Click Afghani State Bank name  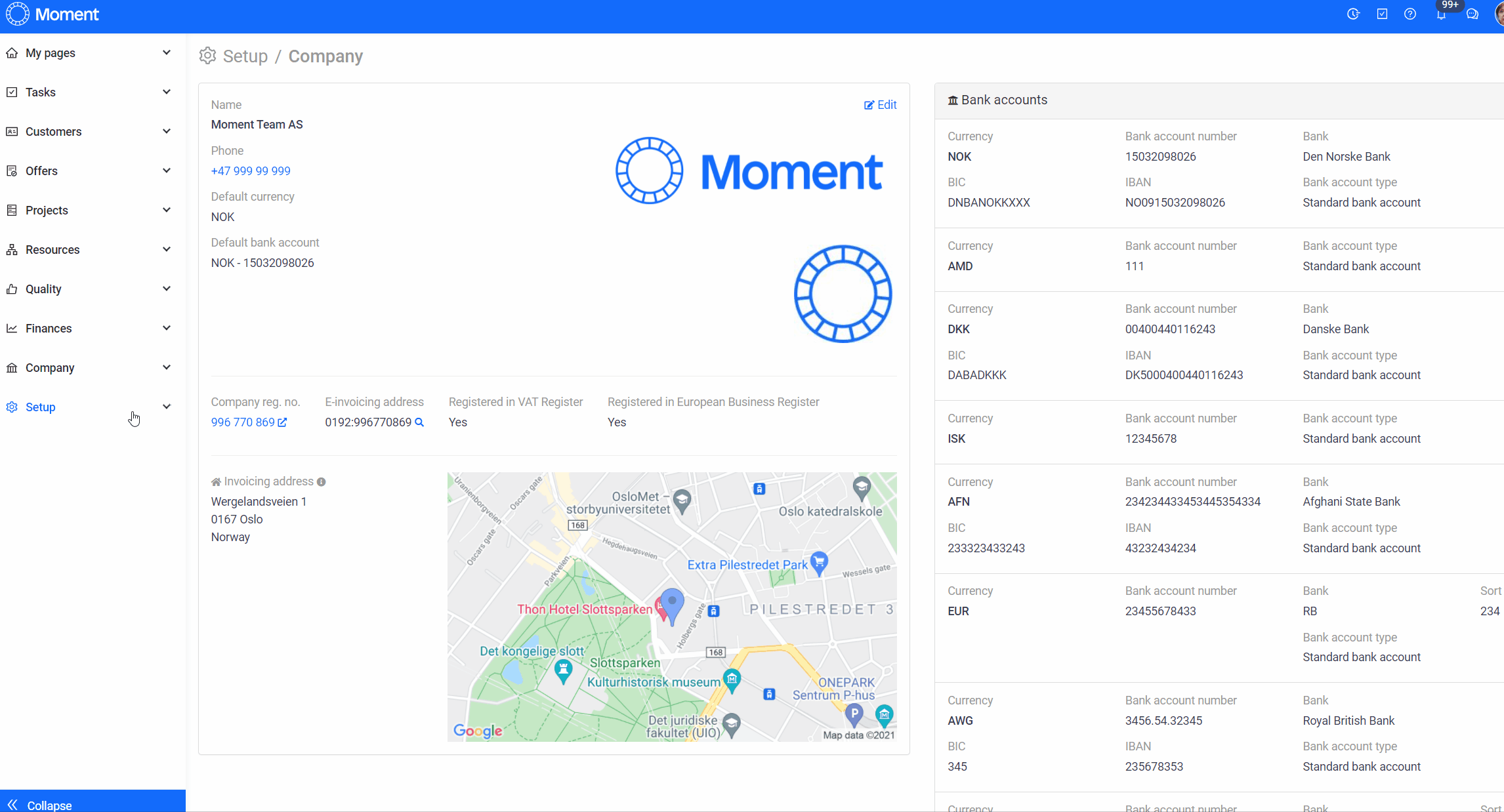[x=1351, y=502]
